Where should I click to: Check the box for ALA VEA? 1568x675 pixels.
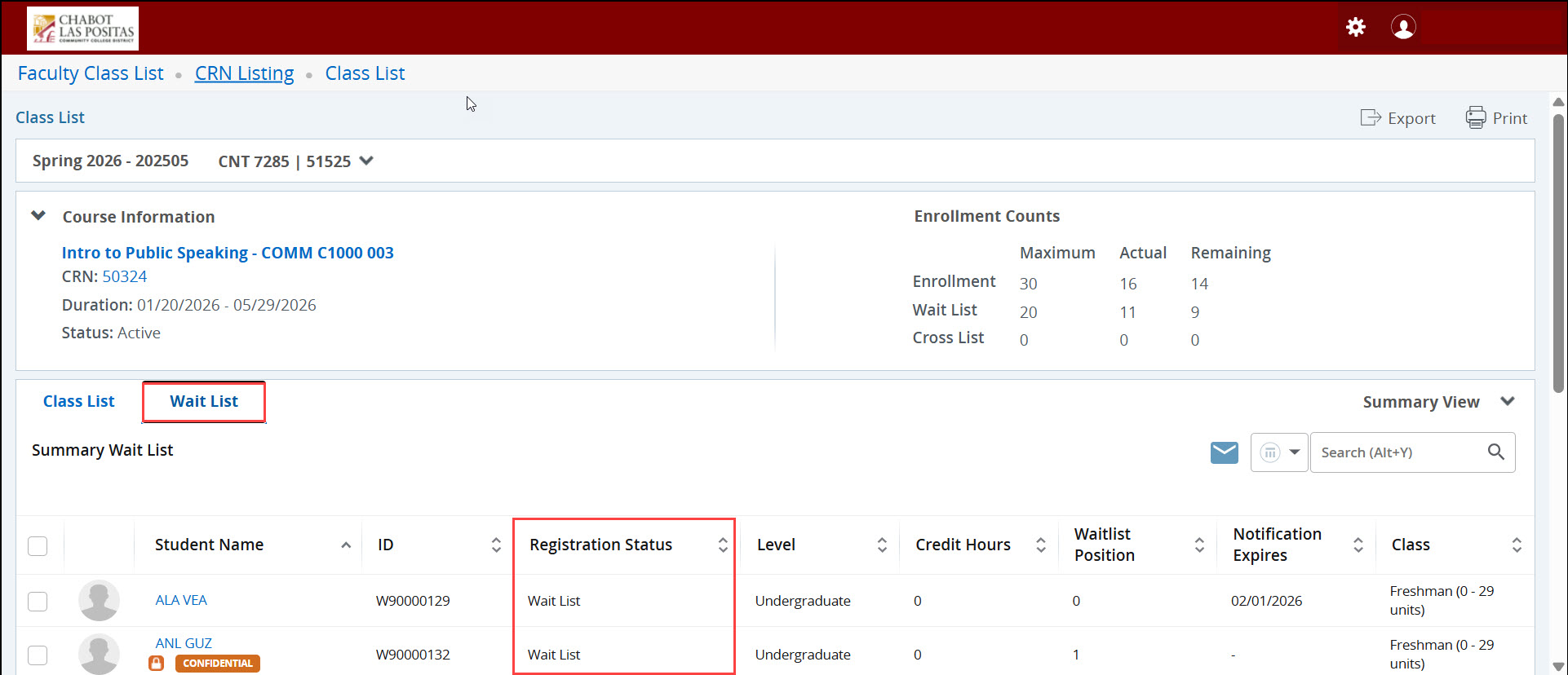point(38,602)
